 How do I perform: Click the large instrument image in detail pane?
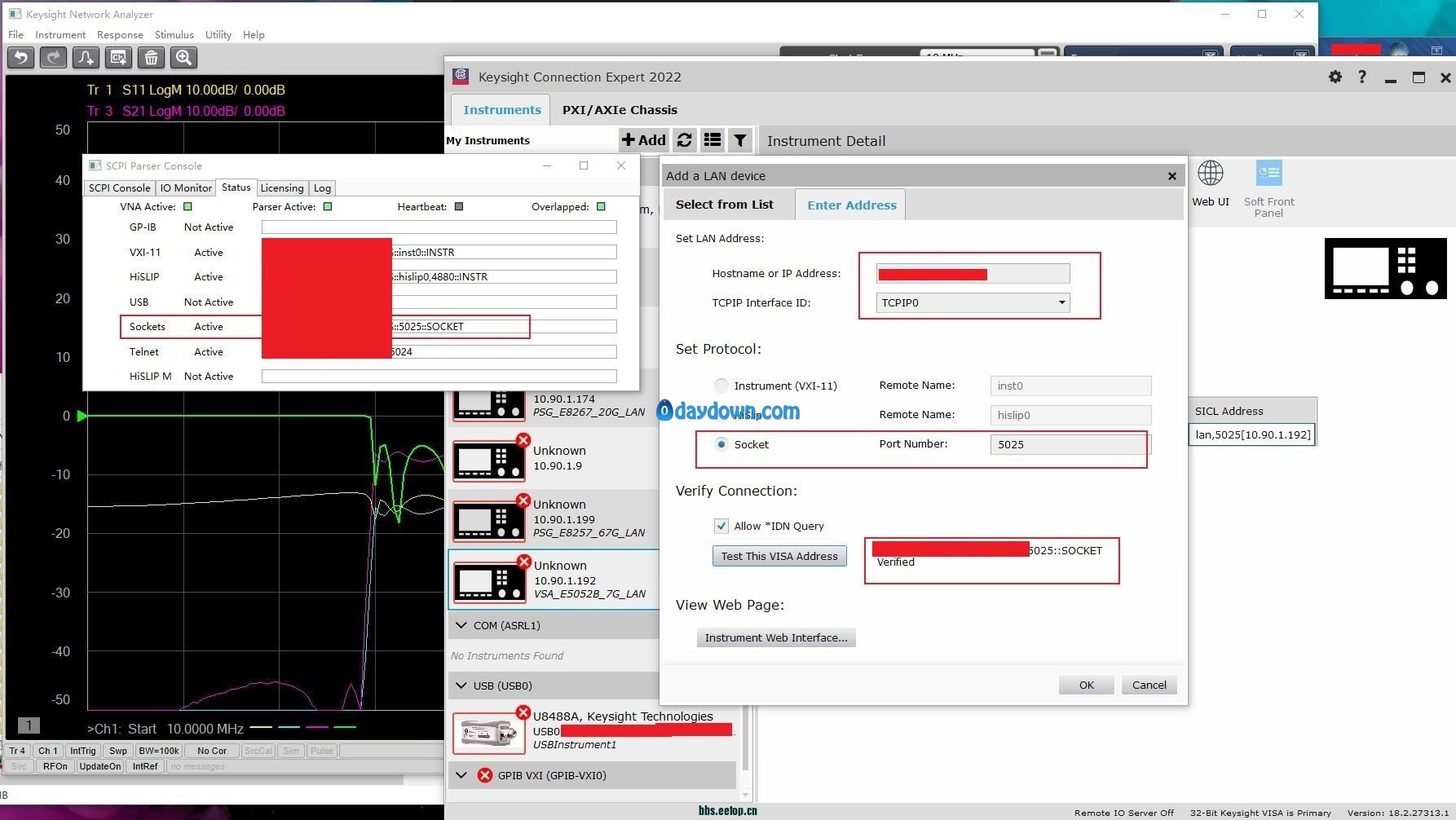coord(1386,269)
